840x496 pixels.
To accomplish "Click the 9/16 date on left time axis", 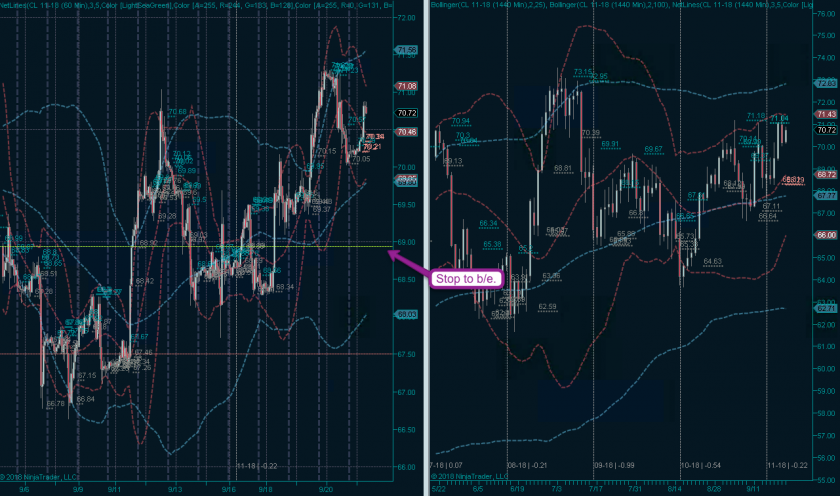I will 229,489.
